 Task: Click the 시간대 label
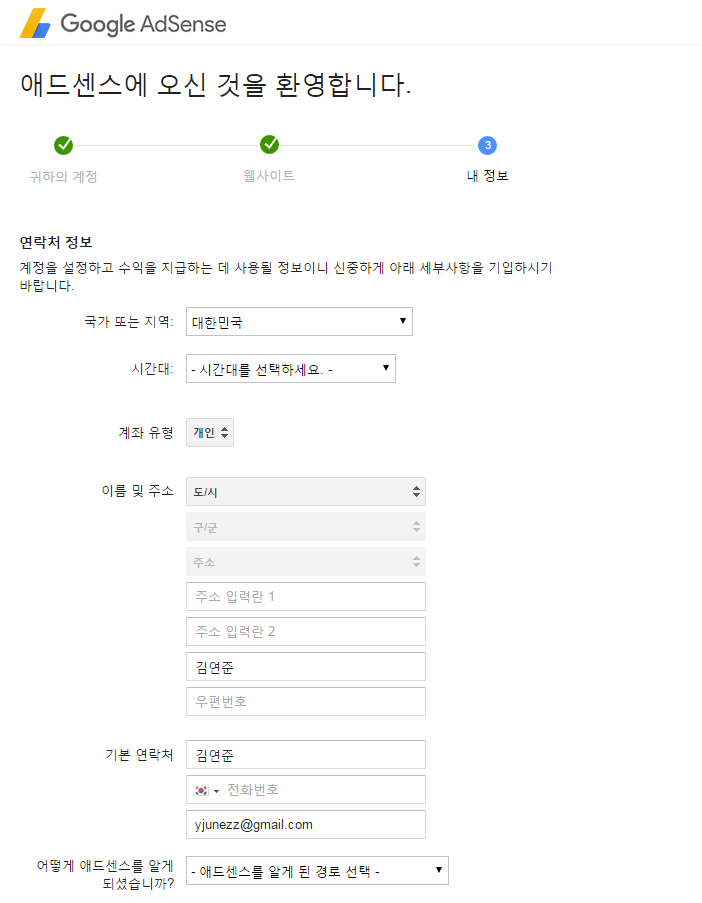point(152,369)
